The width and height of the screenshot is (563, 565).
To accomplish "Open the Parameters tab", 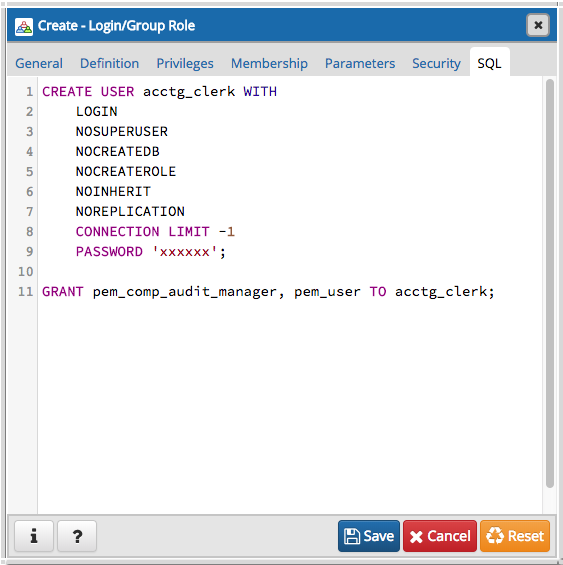I will pyautogui.click(x=360, y=63).
